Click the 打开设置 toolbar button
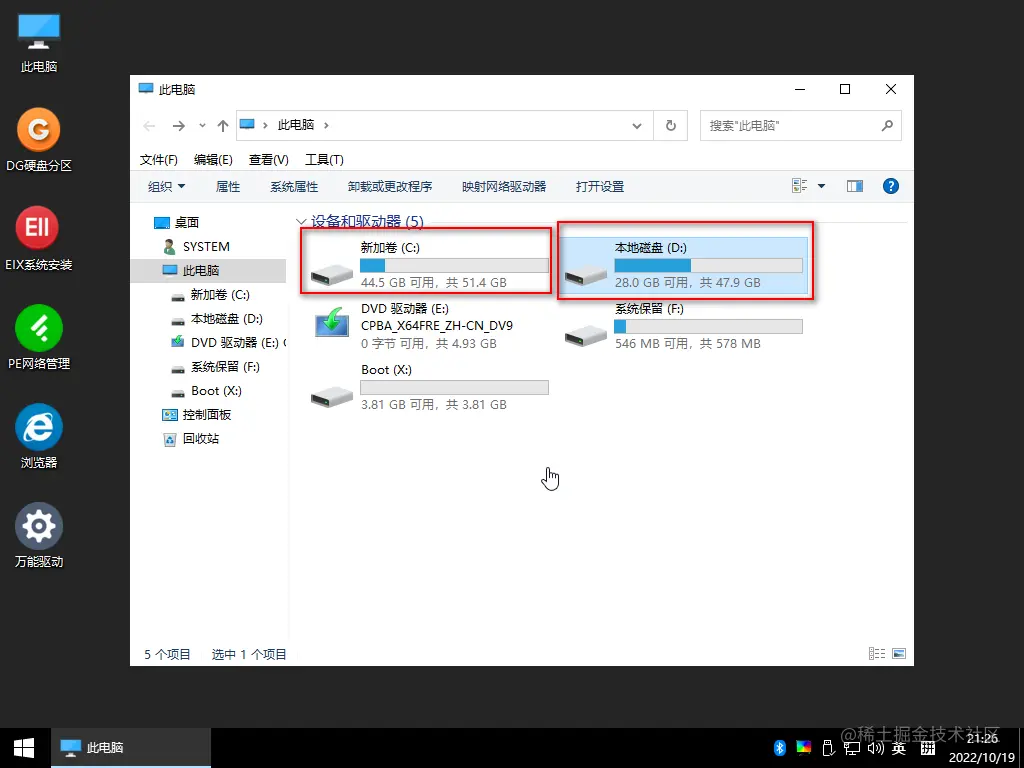 click(600, 187)
